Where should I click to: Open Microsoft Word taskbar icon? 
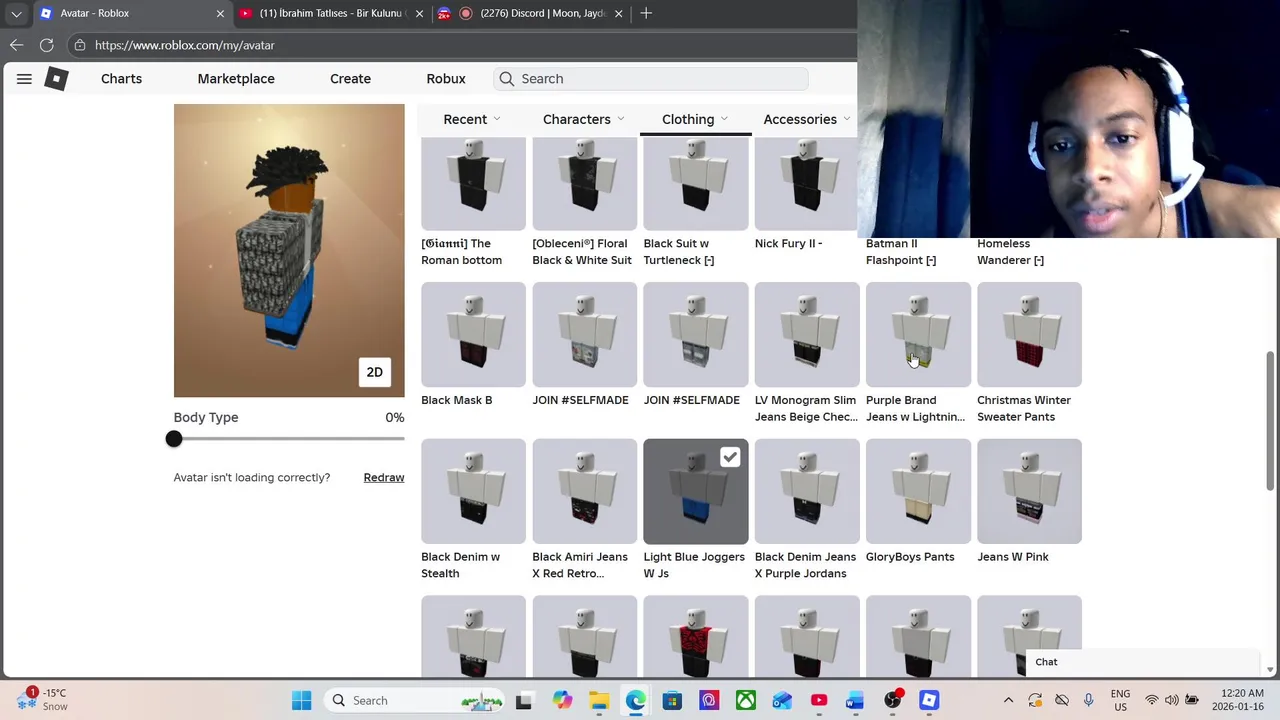(855, 701)
